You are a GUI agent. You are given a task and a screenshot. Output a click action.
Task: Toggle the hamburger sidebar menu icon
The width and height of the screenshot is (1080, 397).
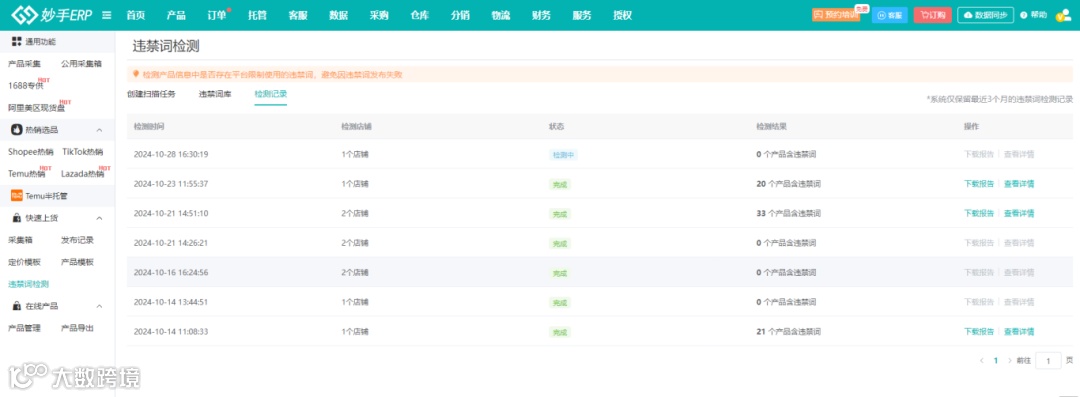click(107, 15)
